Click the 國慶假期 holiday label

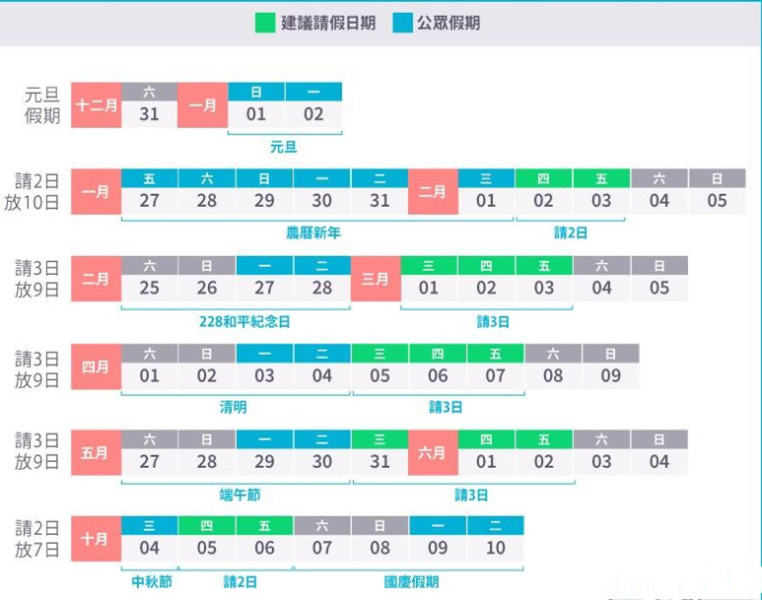click(411, 582)
